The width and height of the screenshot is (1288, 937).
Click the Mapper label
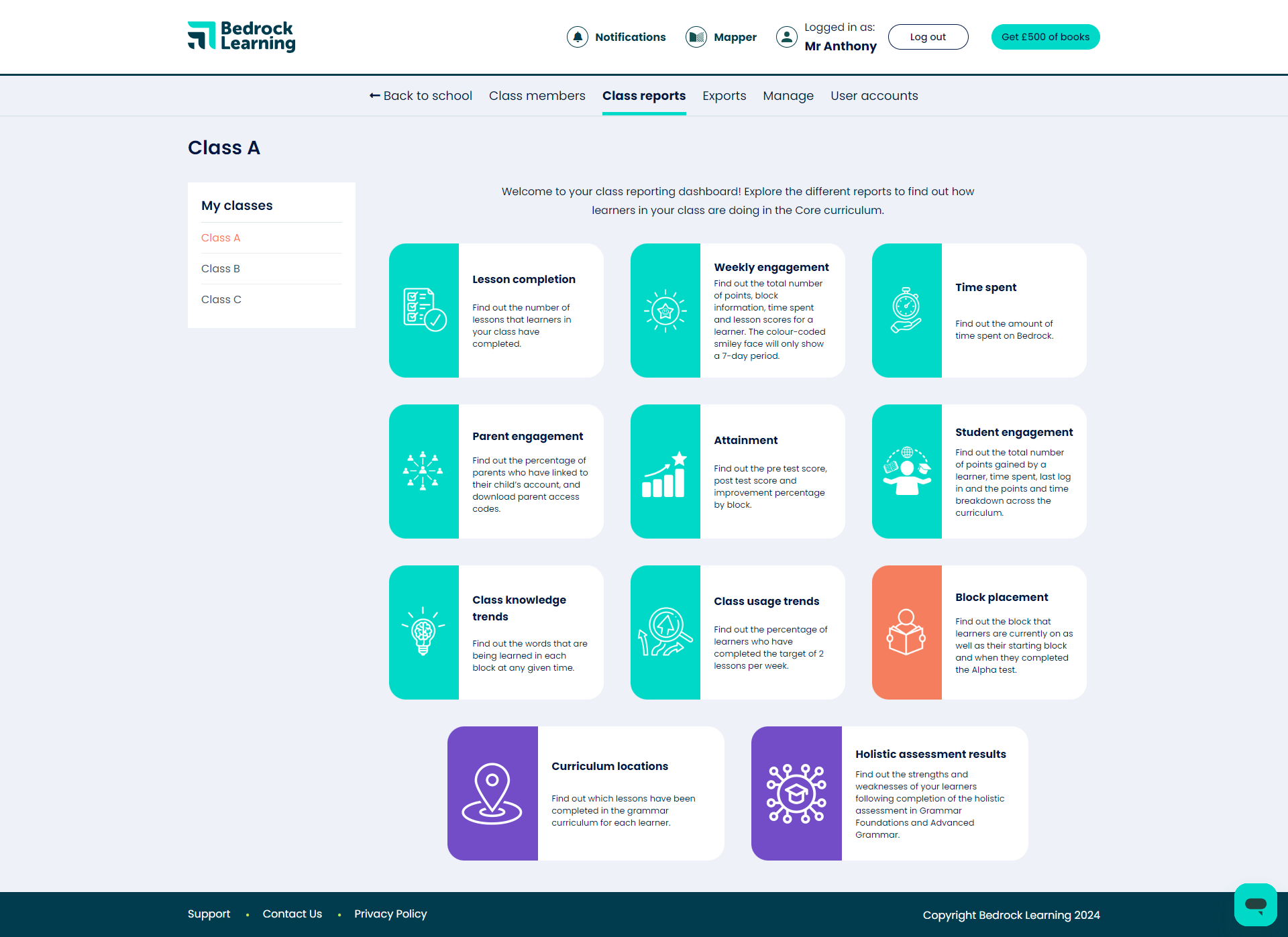735,37
